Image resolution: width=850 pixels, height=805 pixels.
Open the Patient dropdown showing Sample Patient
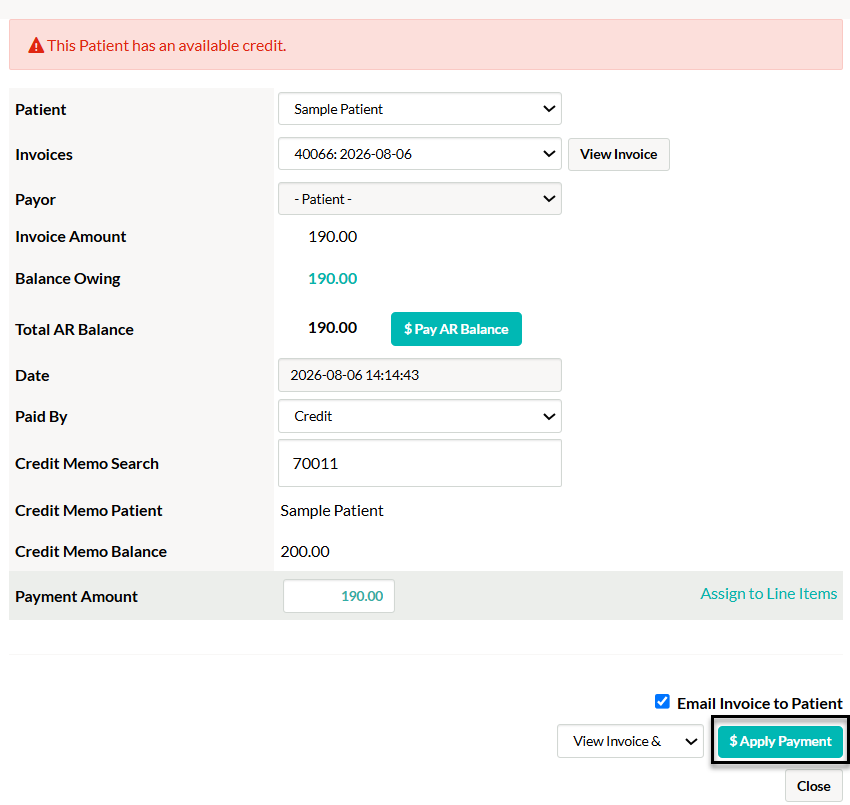[x=420, y=109]
